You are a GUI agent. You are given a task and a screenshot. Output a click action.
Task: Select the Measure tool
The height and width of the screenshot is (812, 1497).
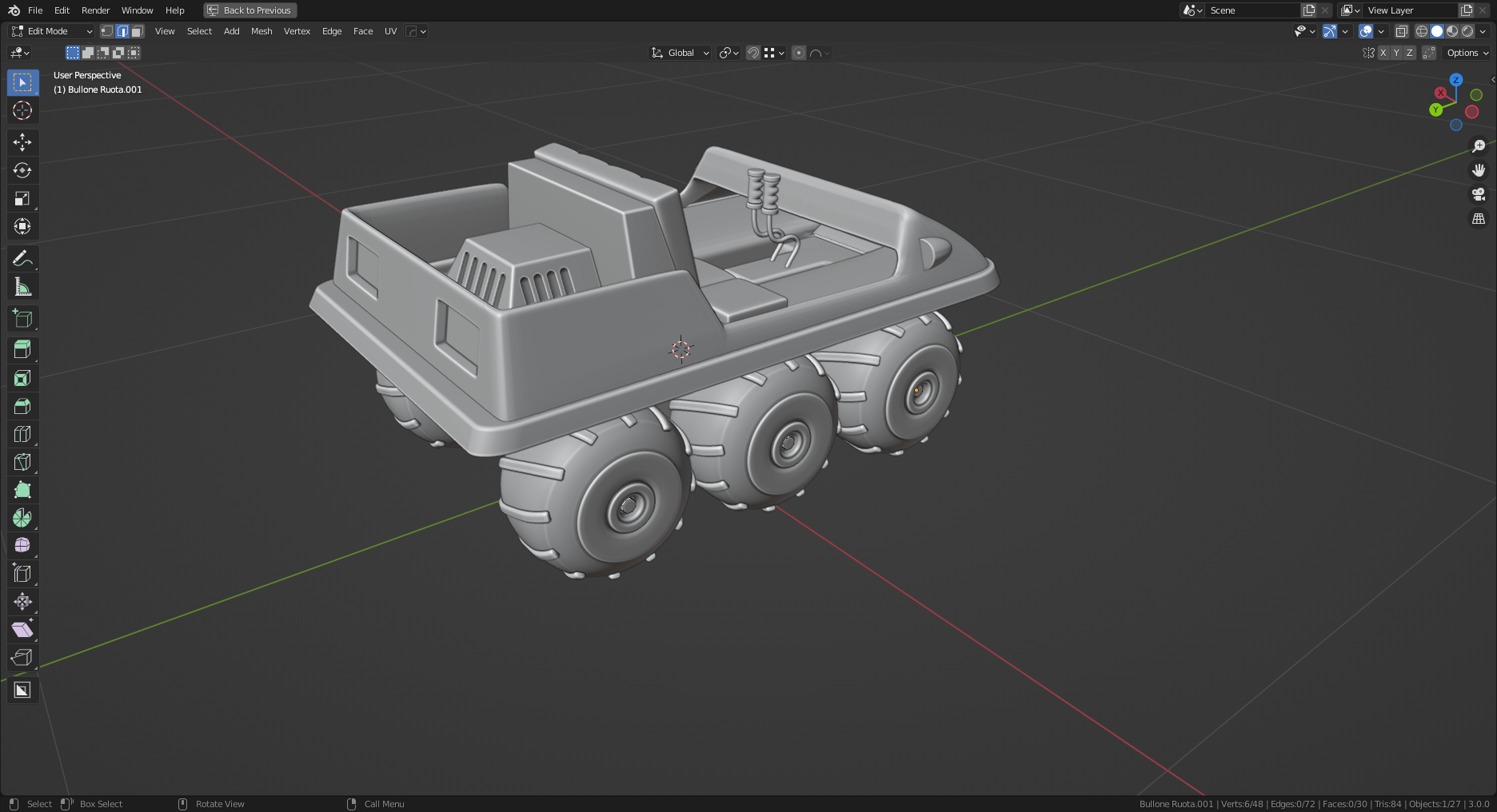22,286
